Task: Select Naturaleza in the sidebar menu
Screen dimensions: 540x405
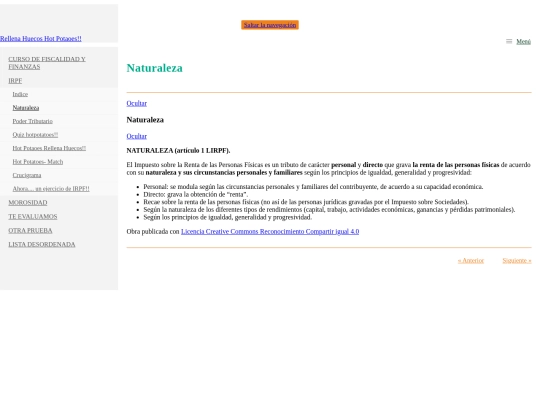Action: (x=26, y=108)
